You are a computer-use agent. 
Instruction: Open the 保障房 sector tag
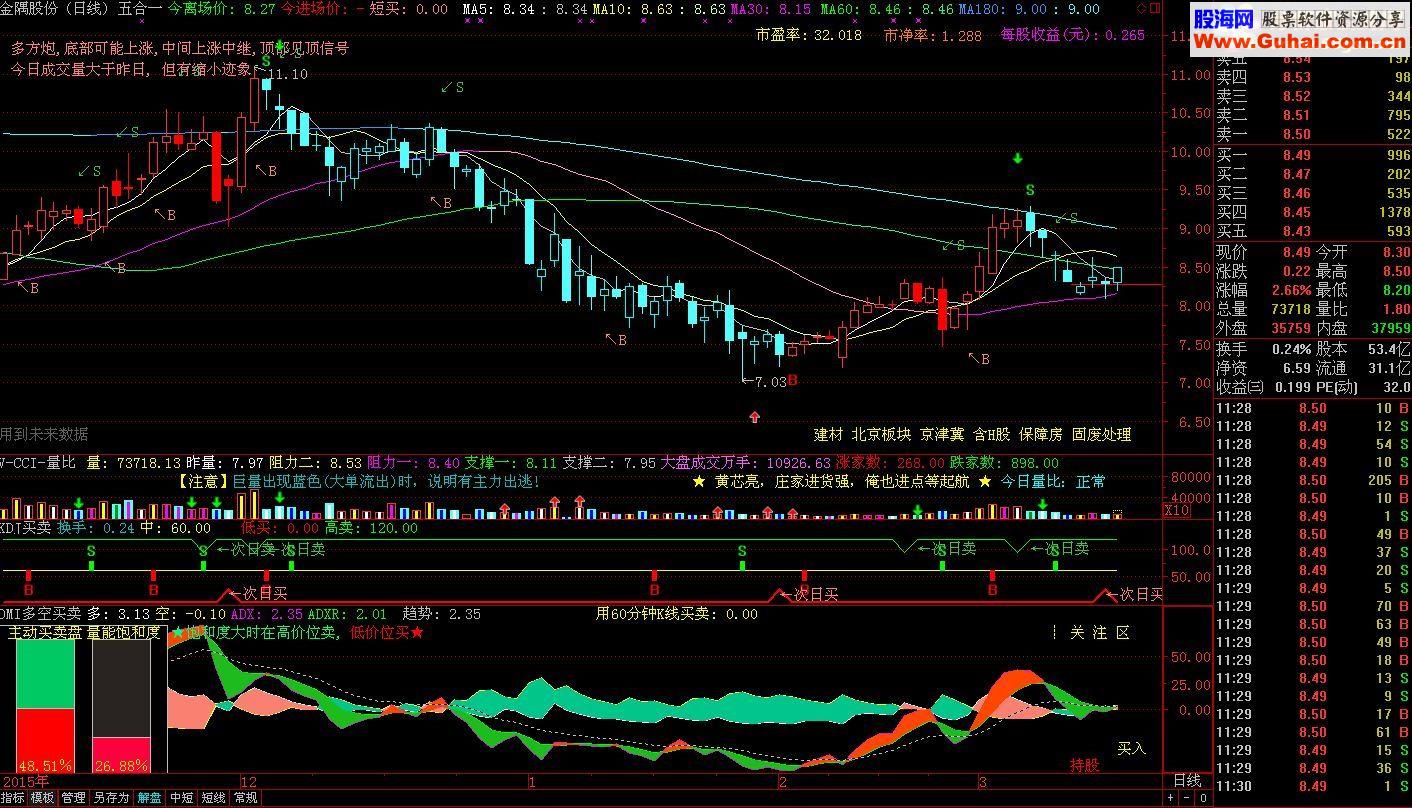[1042, 435]
